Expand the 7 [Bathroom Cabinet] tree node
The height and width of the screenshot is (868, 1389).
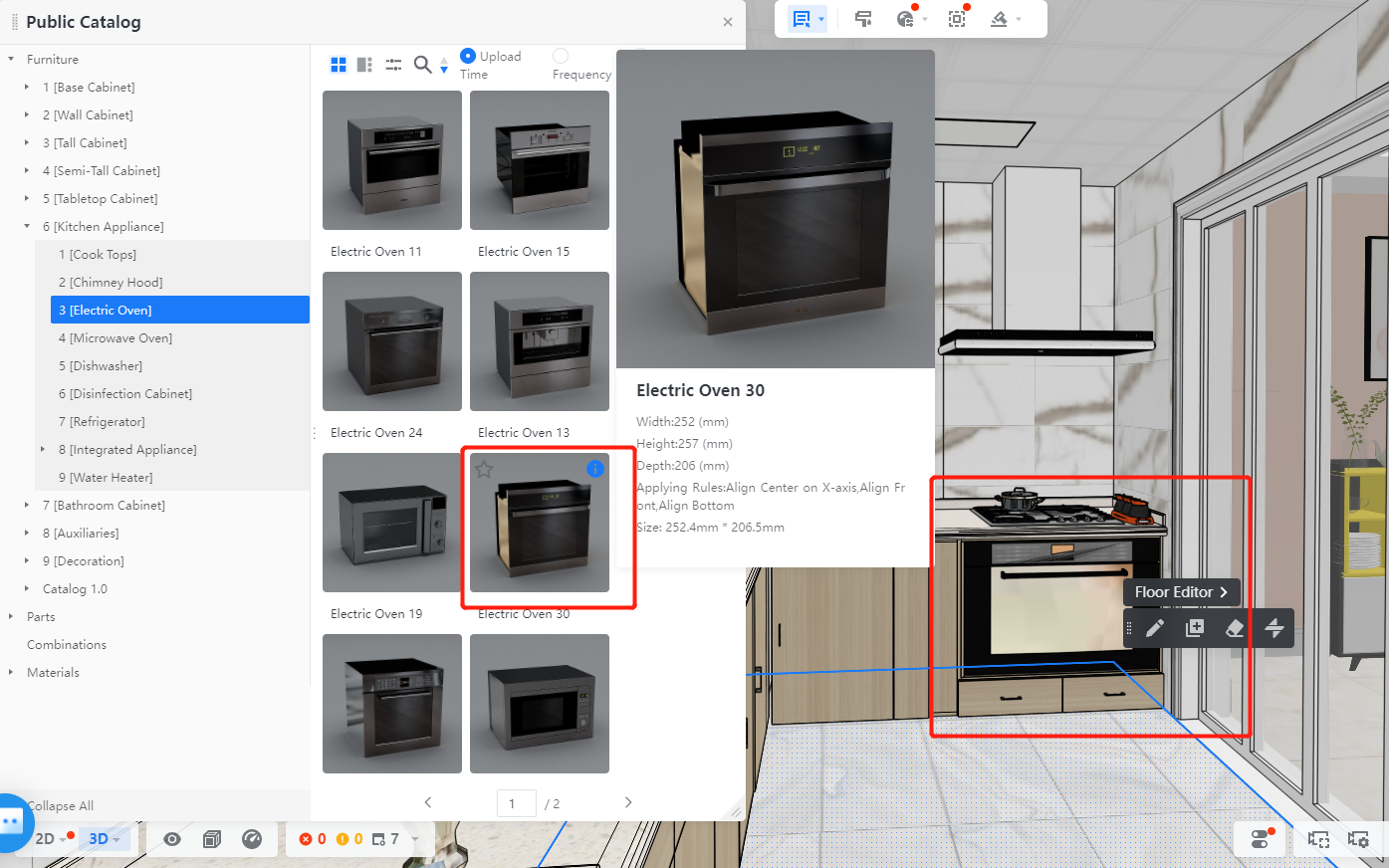(x=27, y=506)
